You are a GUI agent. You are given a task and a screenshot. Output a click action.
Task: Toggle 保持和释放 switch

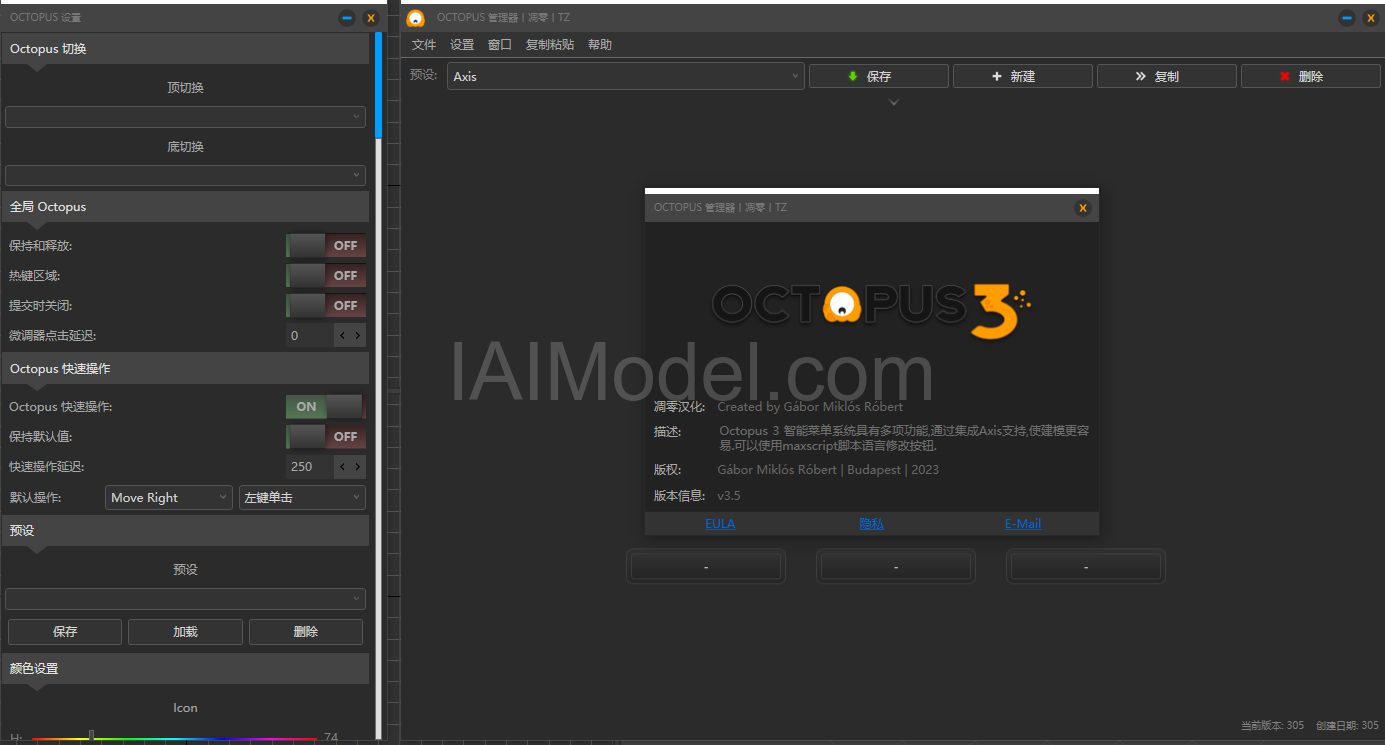(326, 246)
